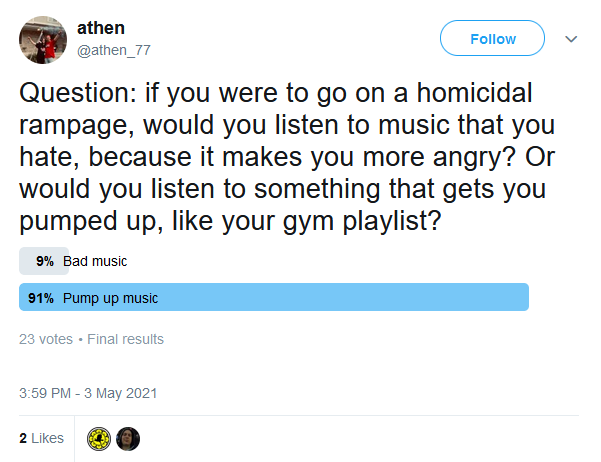
Task: Open the tweet options chevron menu
Action: coord(571,39)
